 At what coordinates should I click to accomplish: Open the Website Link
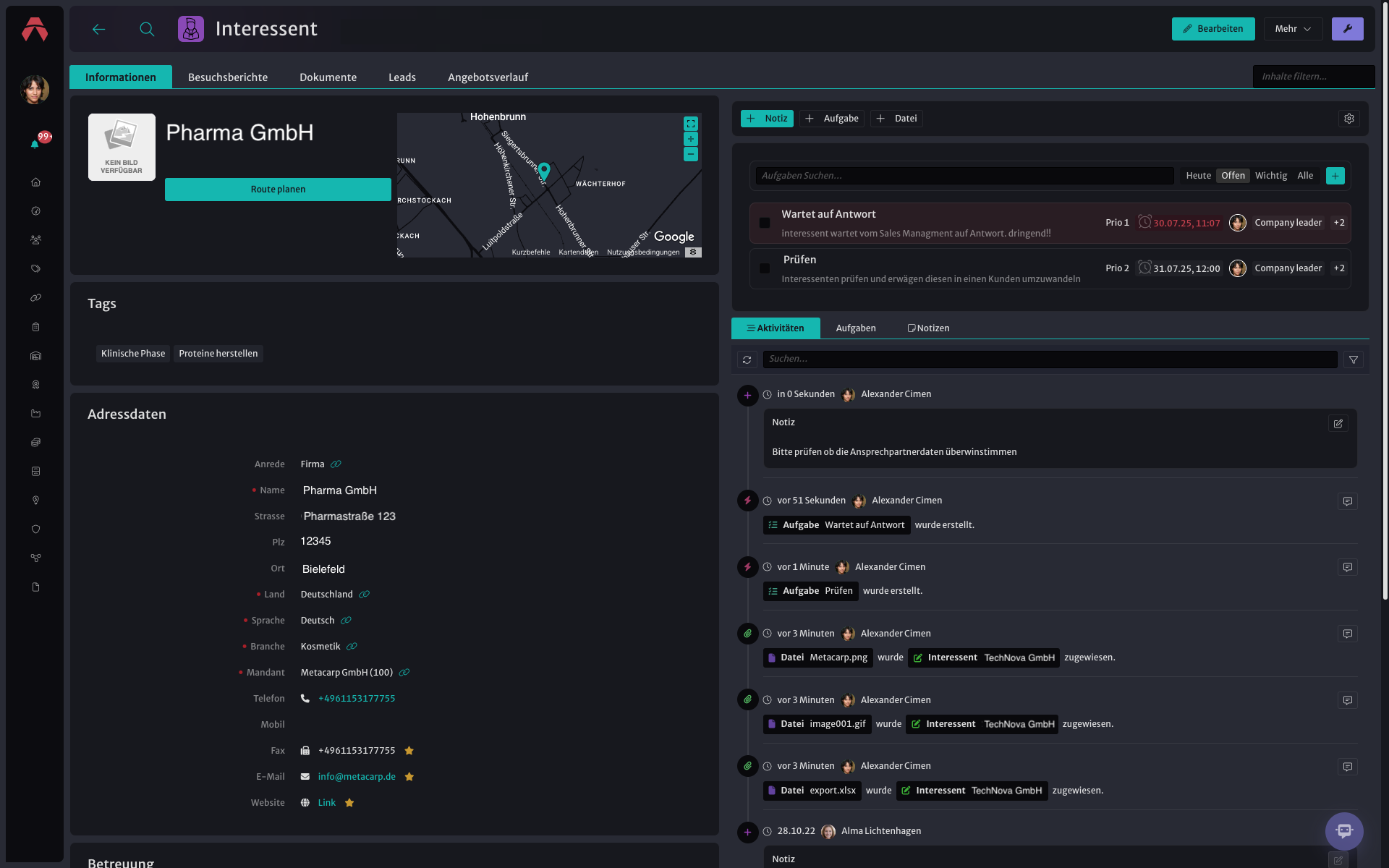[x=327, y=803]
